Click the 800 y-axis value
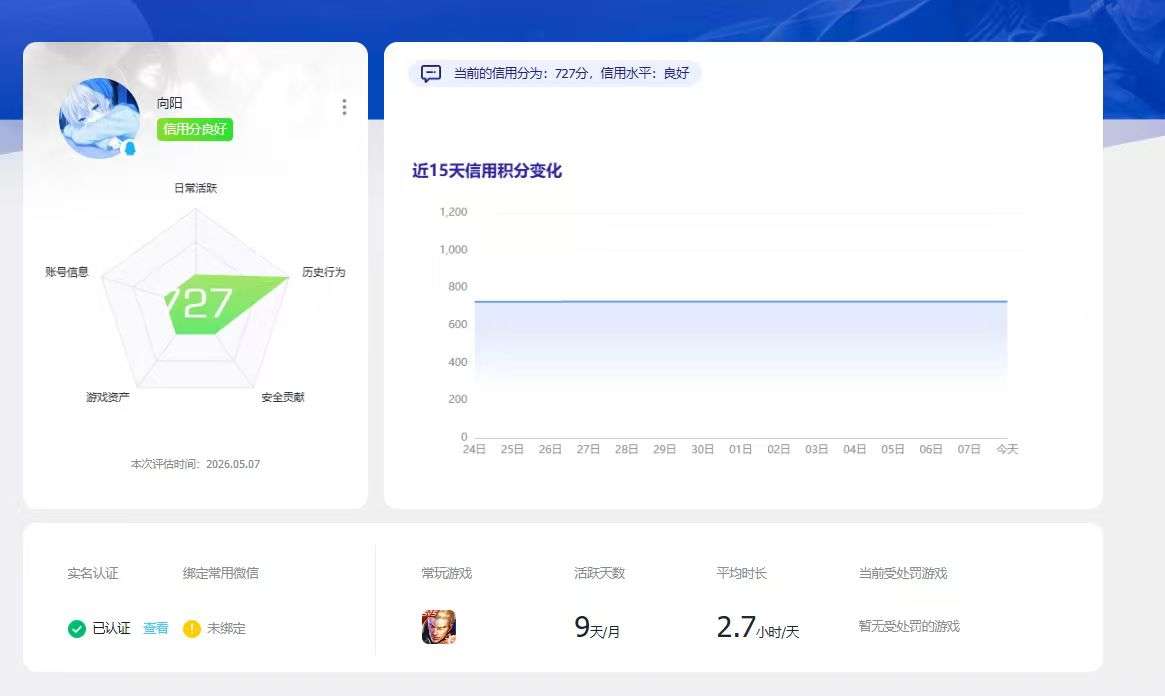Image resolution: width=1165 pixels, height=696 pixels. 458,287
